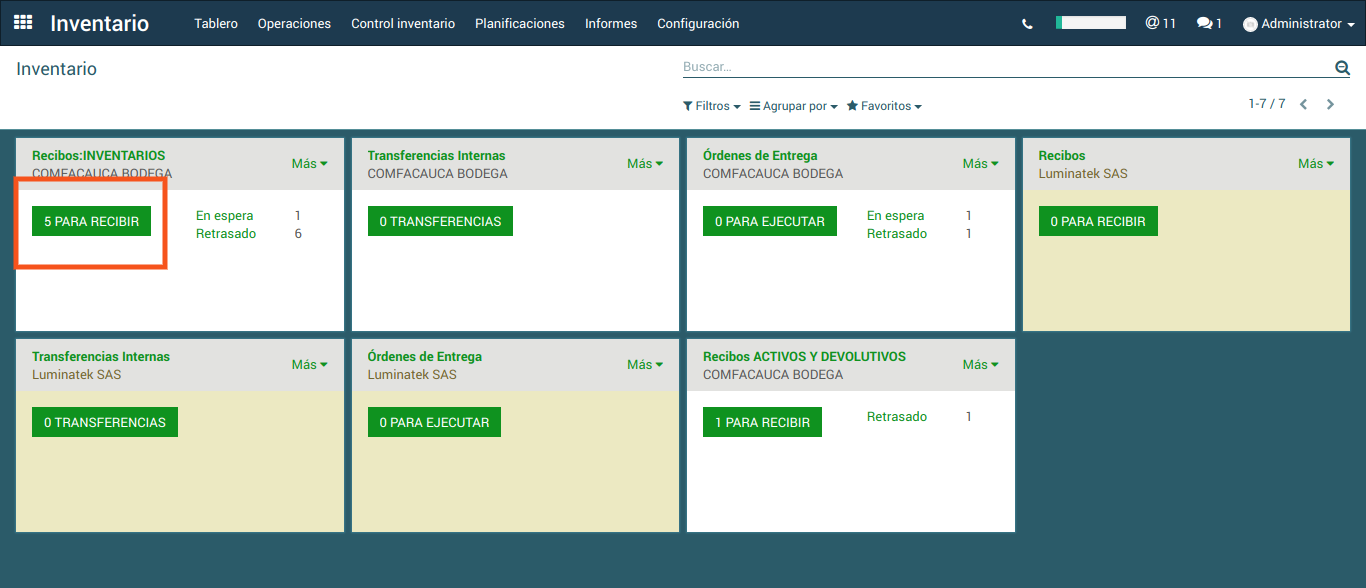
Task: Open the apps grid menu icon
Action: [x=23, y=22]
